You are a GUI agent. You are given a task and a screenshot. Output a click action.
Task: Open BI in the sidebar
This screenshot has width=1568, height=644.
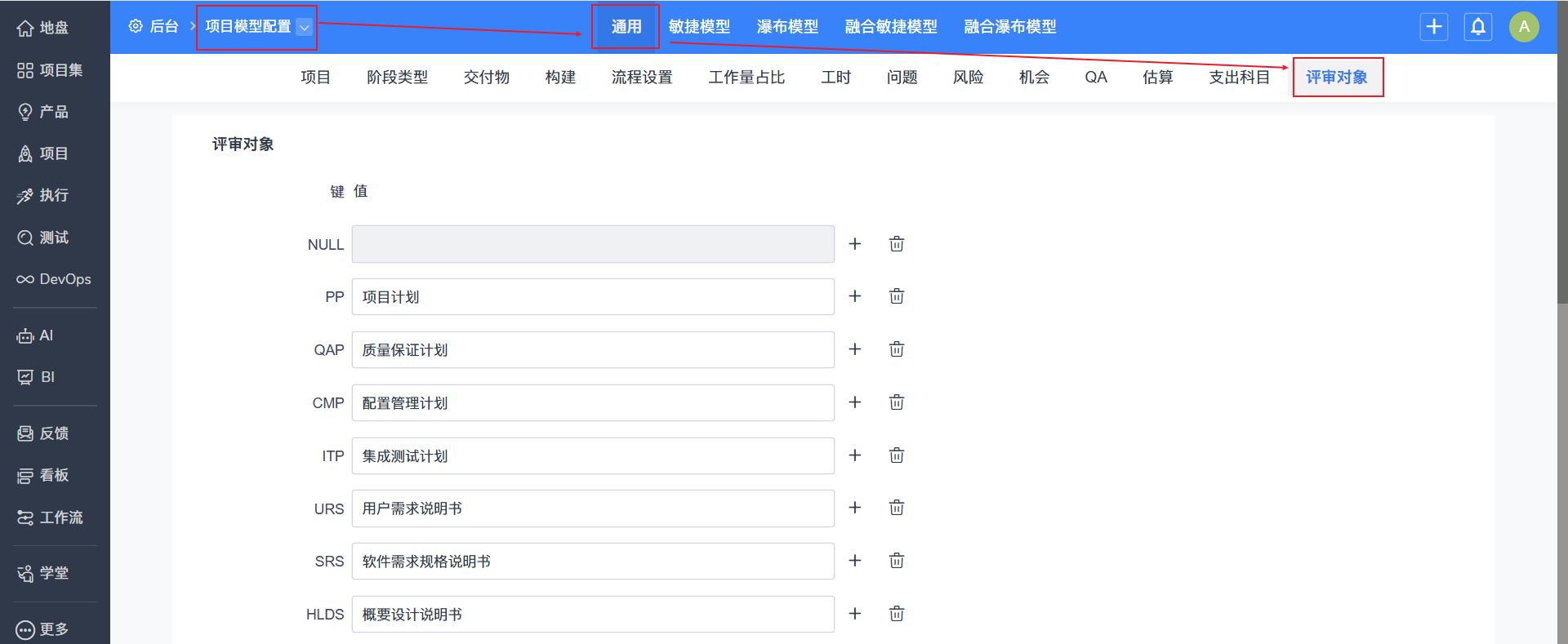36,377
